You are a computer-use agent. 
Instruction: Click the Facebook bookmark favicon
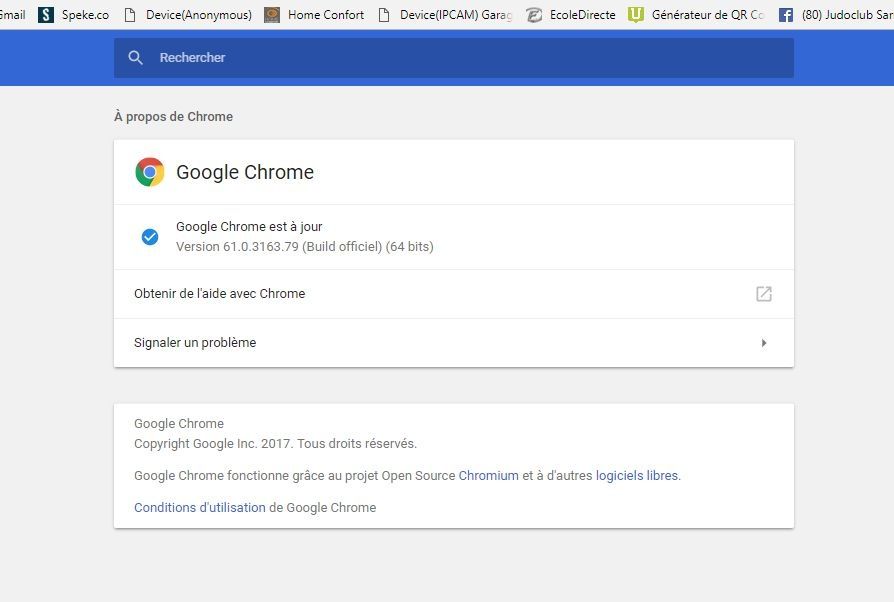pyautogui.click(x=786, y=15)
